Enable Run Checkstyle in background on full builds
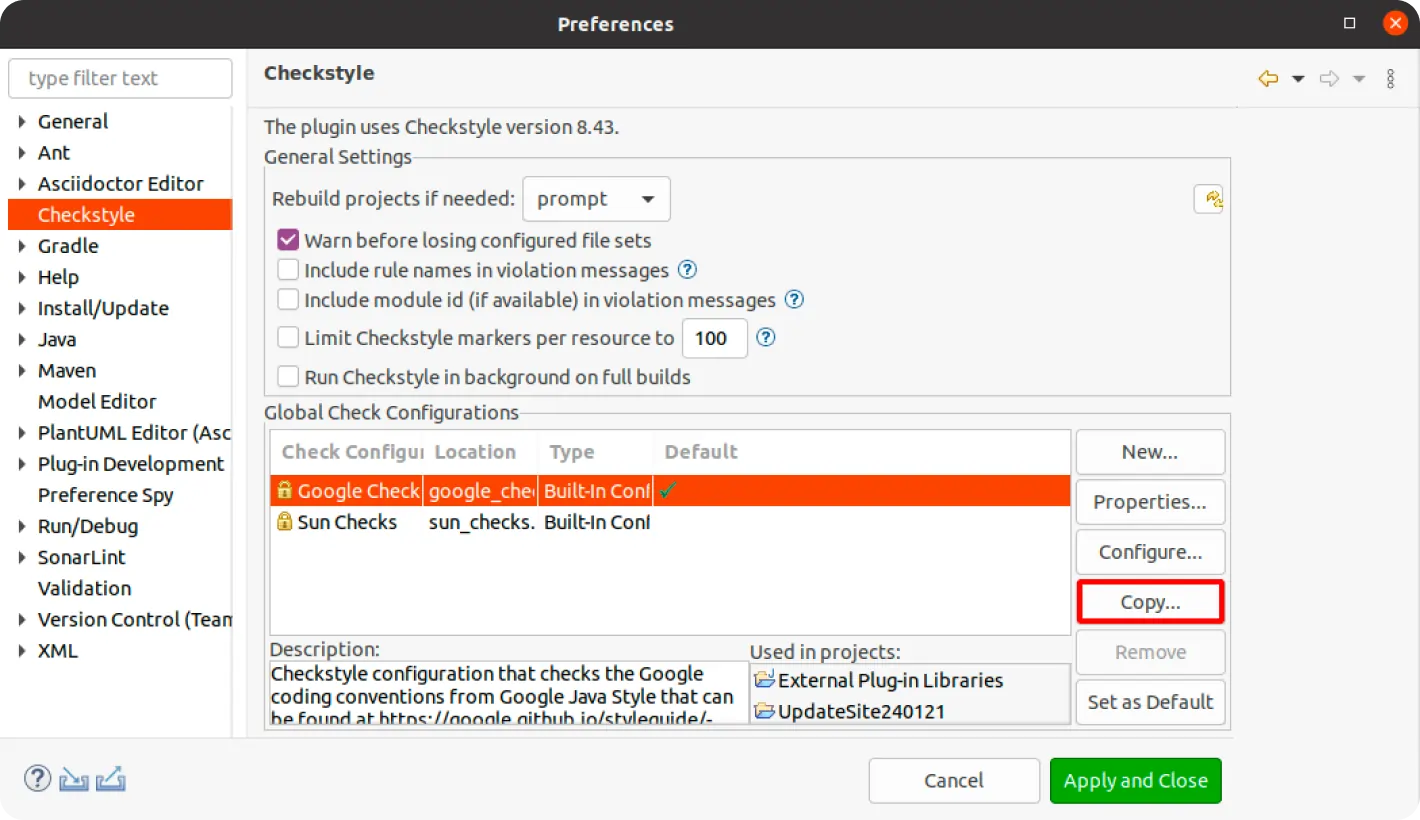Viewport: 1420px width, 820px height. click(288, 377)
